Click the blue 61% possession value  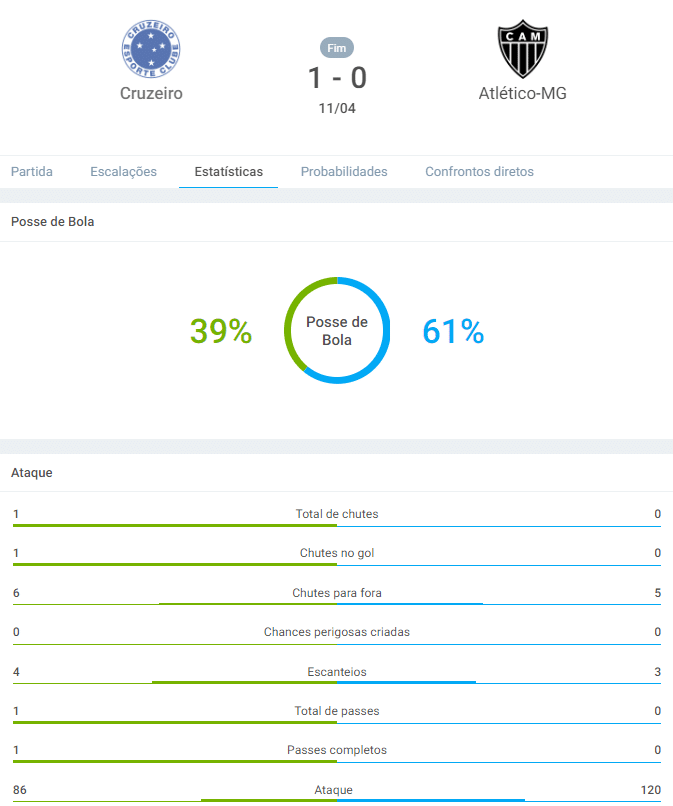(453, 331)
